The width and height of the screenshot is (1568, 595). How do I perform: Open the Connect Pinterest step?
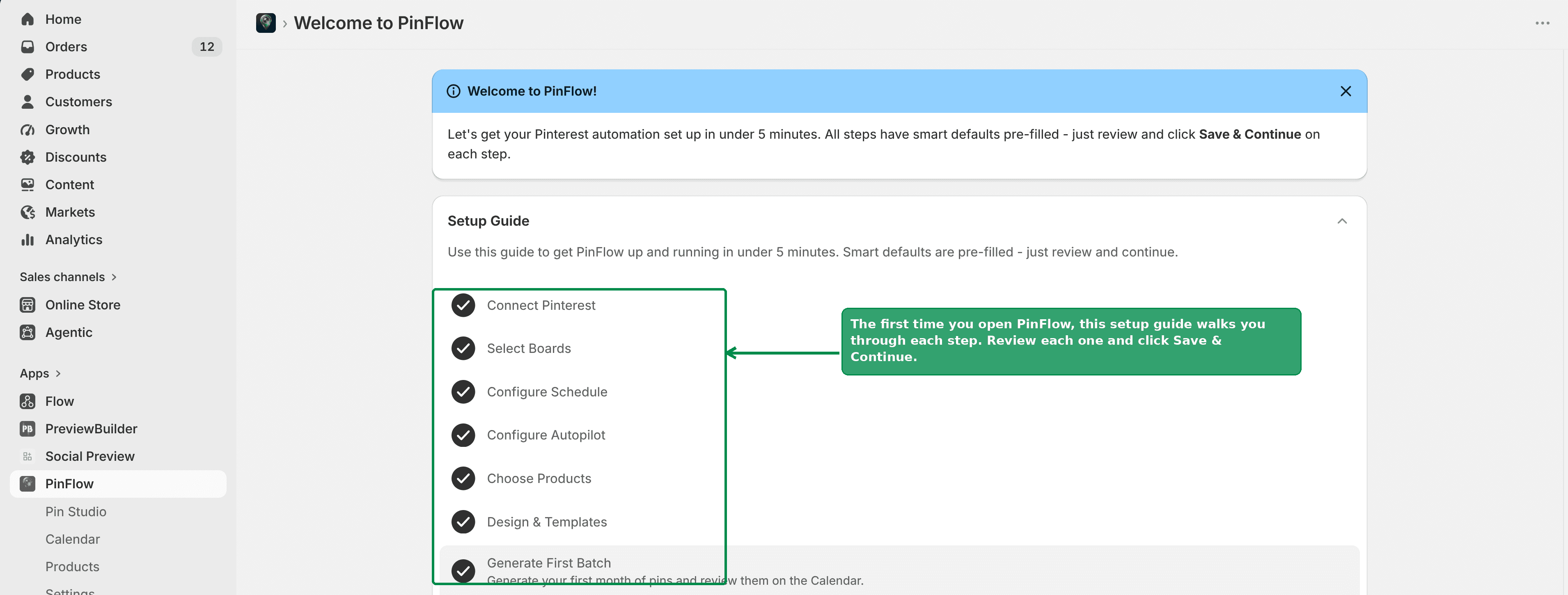(541, 305)
